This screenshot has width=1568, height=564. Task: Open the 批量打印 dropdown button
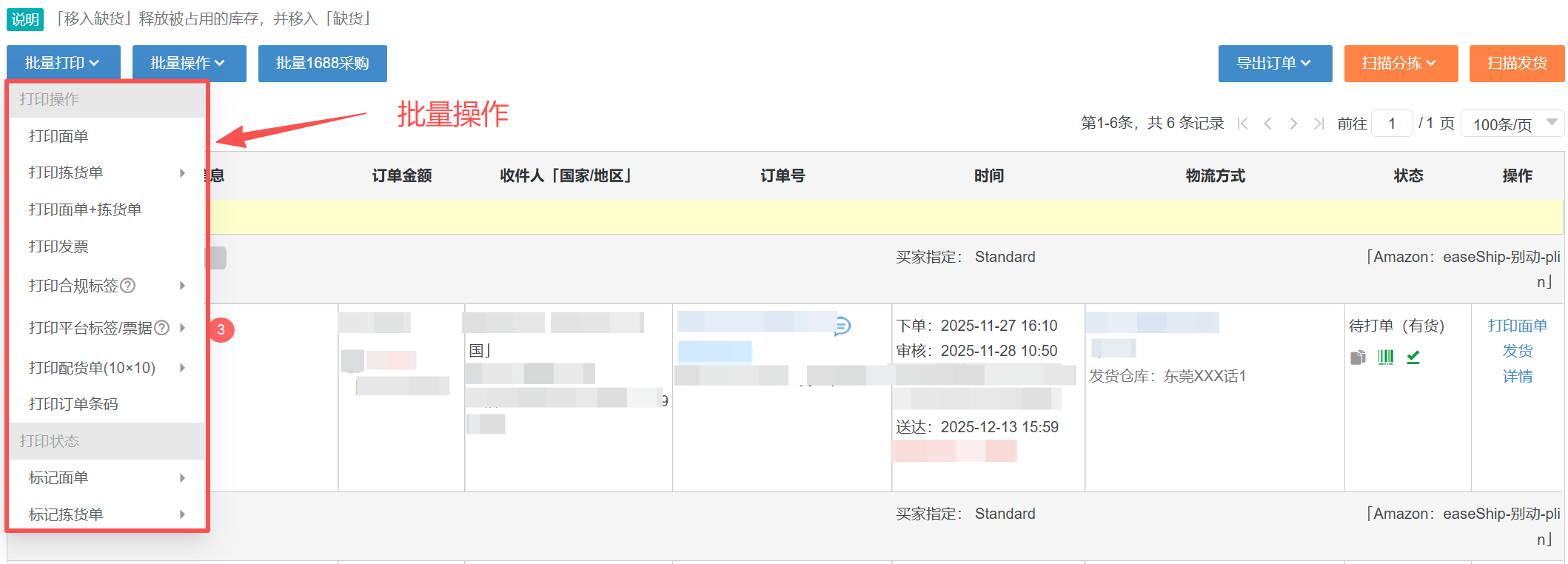[x=63, y=64]
